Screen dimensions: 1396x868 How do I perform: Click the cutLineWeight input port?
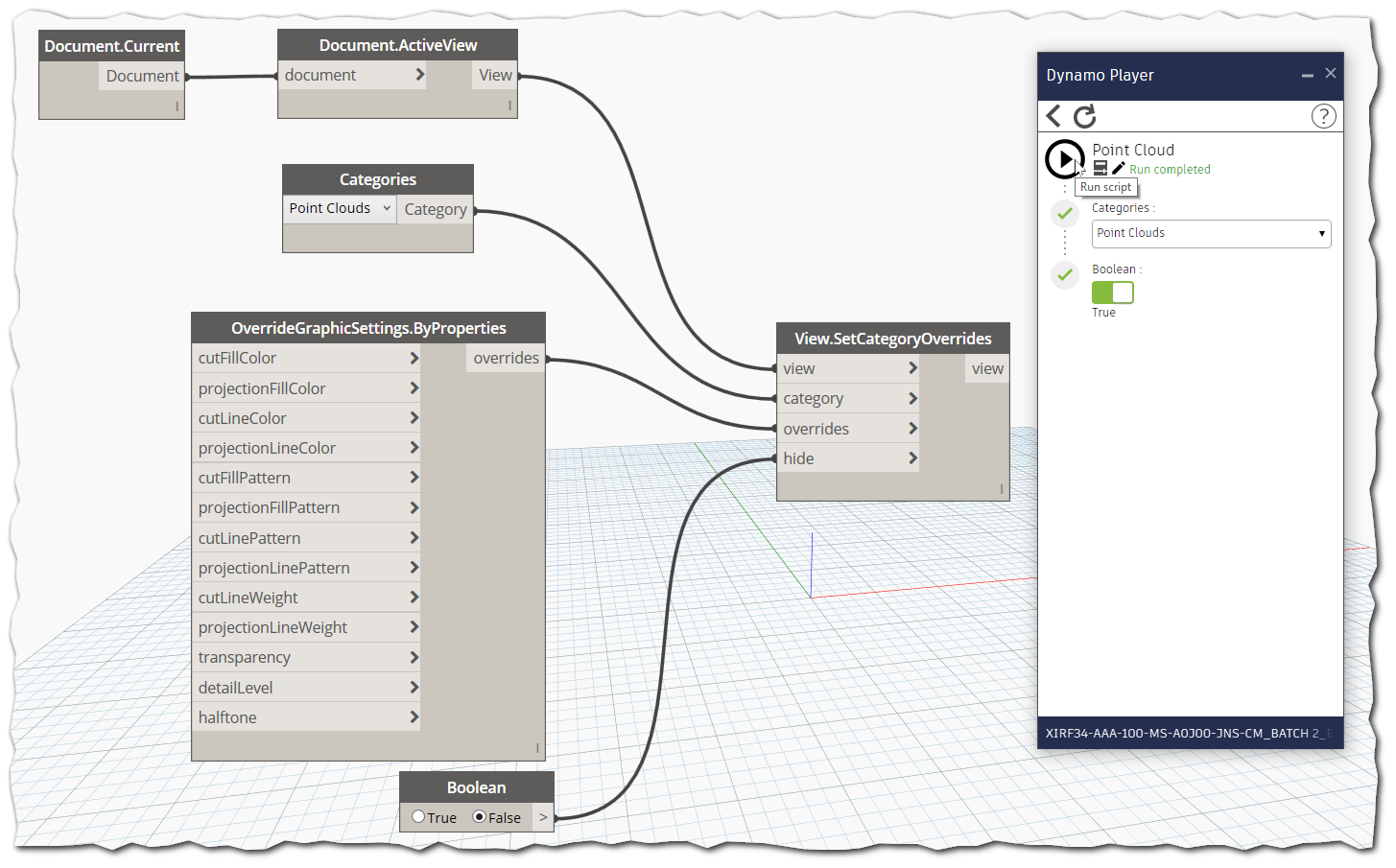click(307, 598)
